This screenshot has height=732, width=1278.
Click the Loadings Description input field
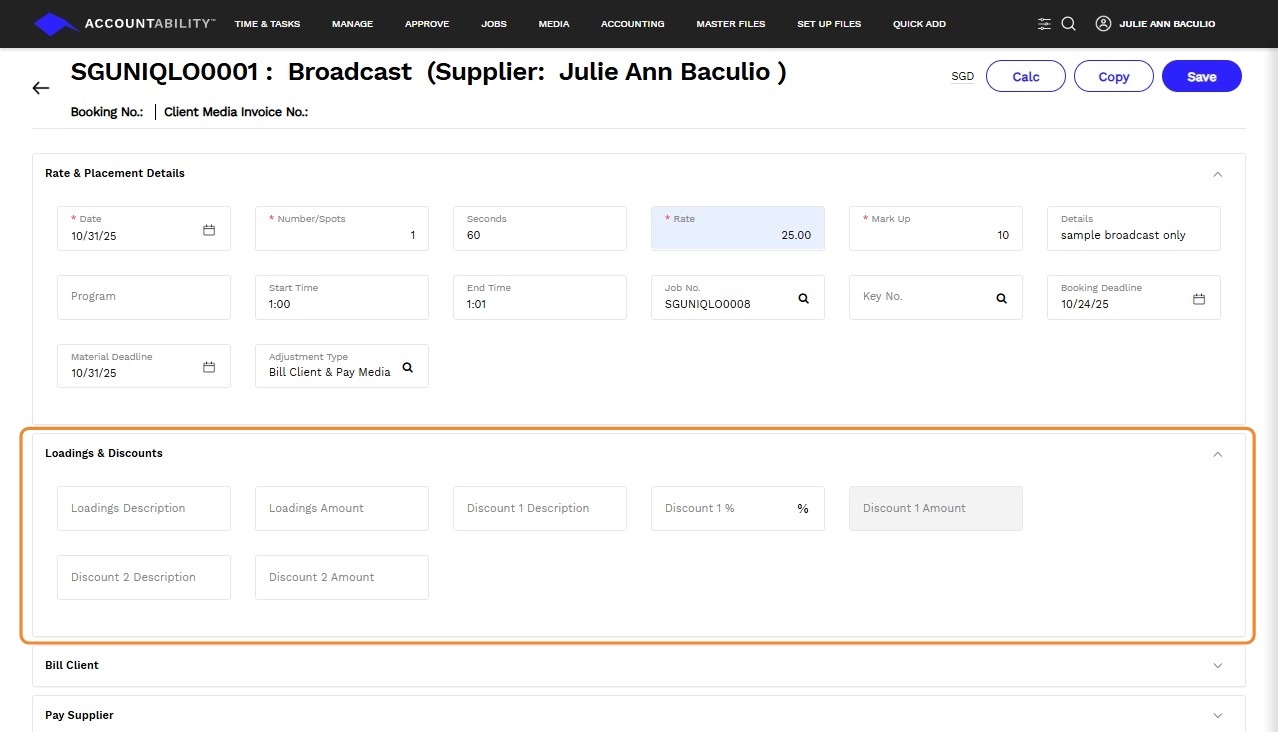click(x=144, y=508)
